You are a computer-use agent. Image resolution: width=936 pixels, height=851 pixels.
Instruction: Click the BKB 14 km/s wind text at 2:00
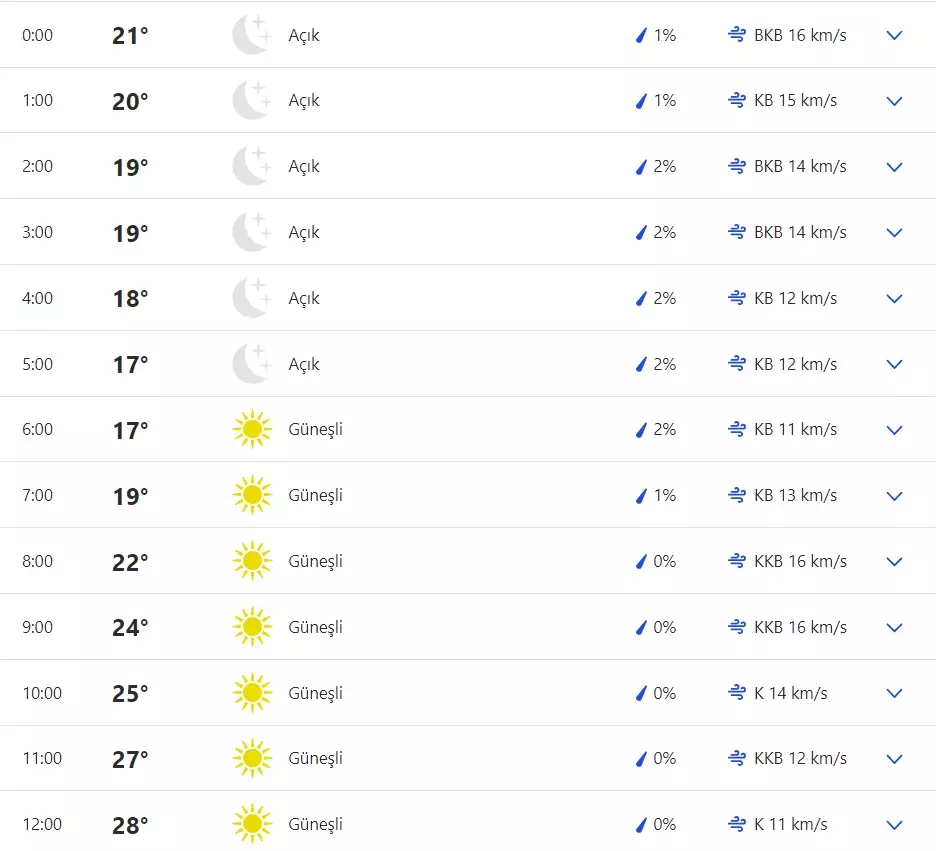click(x=800, y=166)
